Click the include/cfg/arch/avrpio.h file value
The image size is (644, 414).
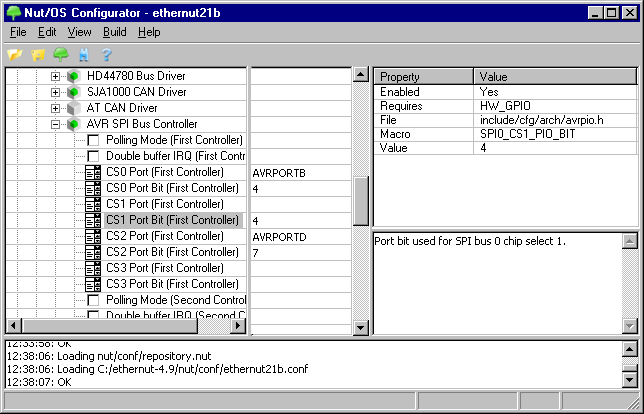click(x=541, y=120)
